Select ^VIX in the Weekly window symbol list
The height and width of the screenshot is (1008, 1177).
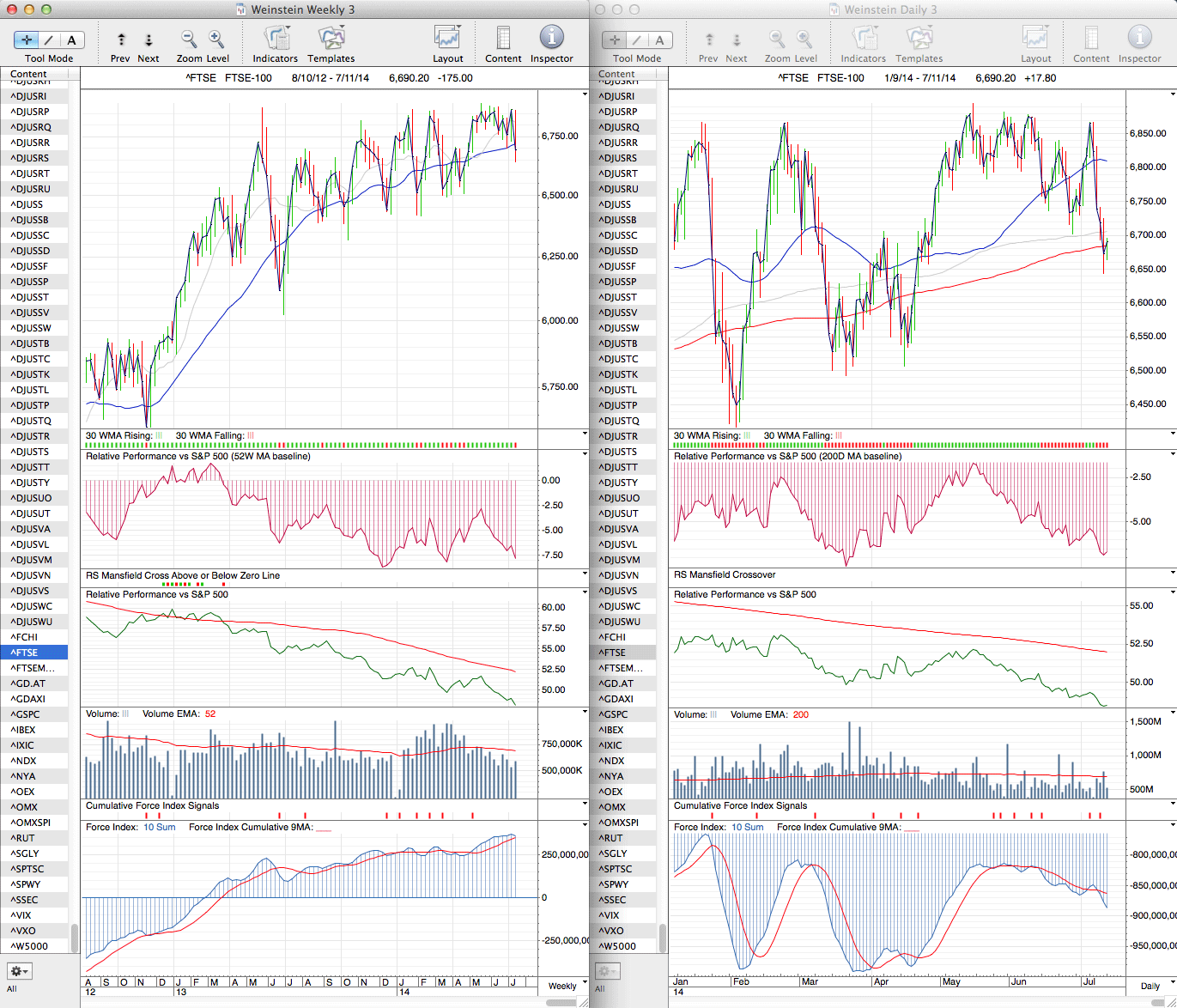21,915
